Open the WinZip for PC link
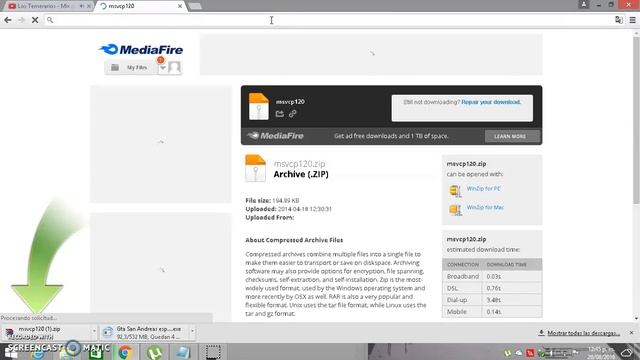This screenshot has height=360, width=640. pos(483,189)
